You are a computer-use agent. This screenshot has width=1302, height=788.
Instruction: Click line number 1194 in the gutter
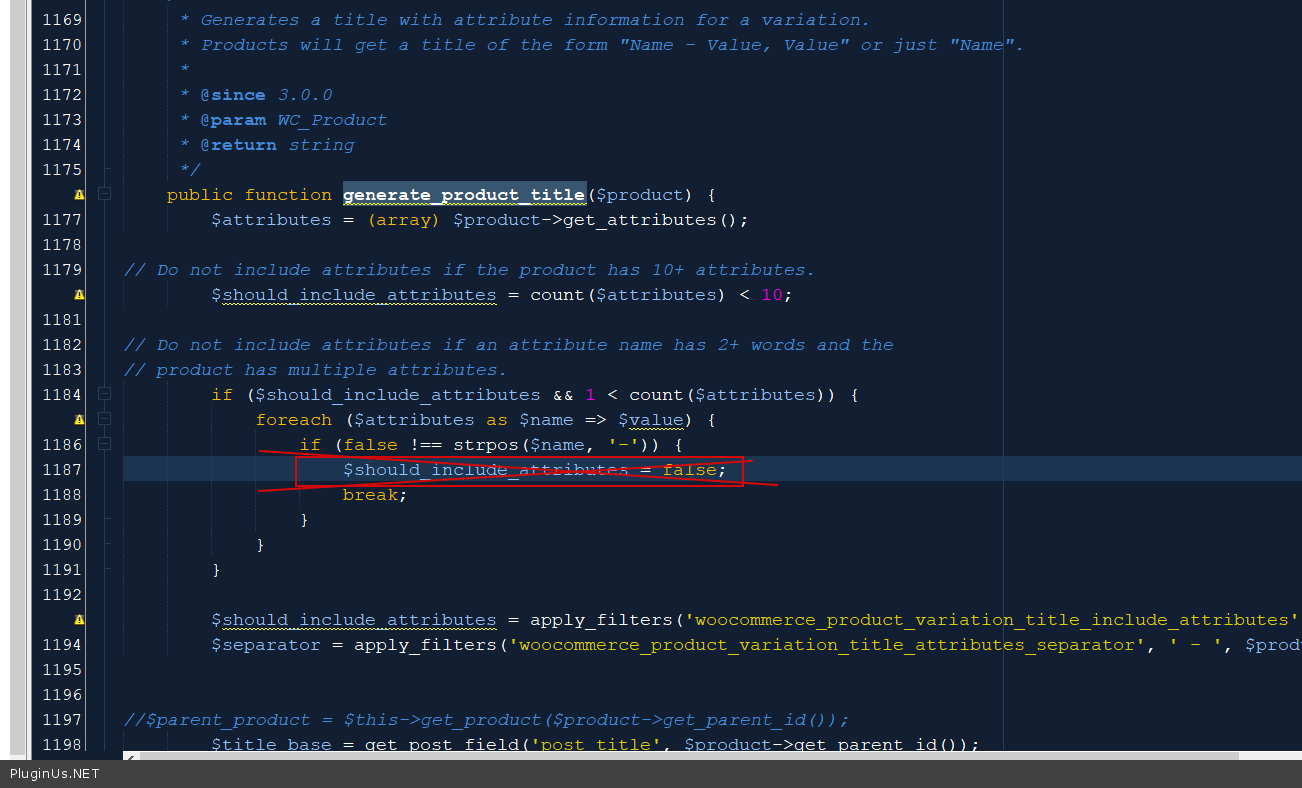point(61,645)
